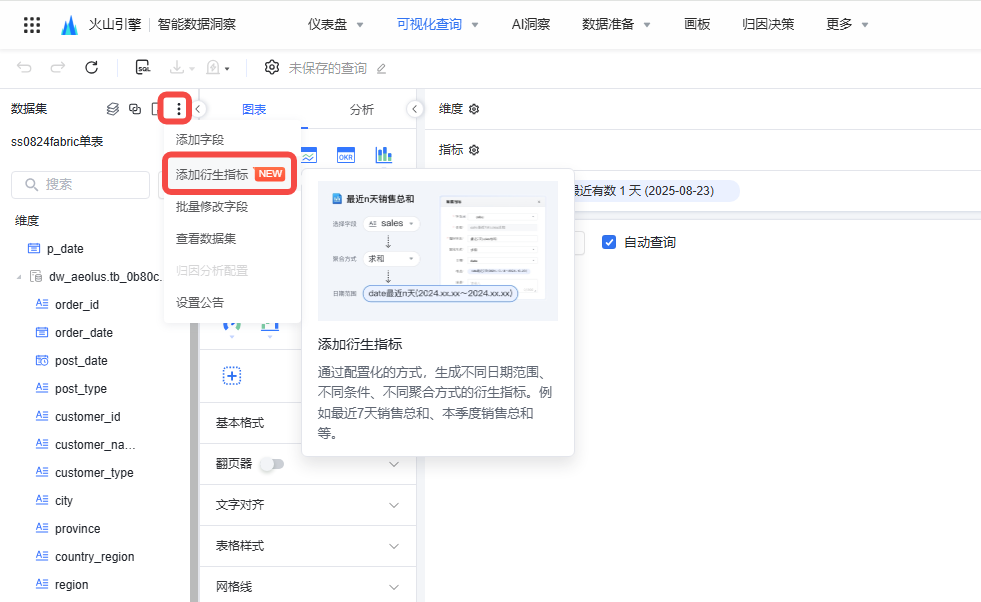Image resolution: width=981 pixels, height=602 pixels.
Task: Switch to the 图表 tab
Action: coord(254,110)
